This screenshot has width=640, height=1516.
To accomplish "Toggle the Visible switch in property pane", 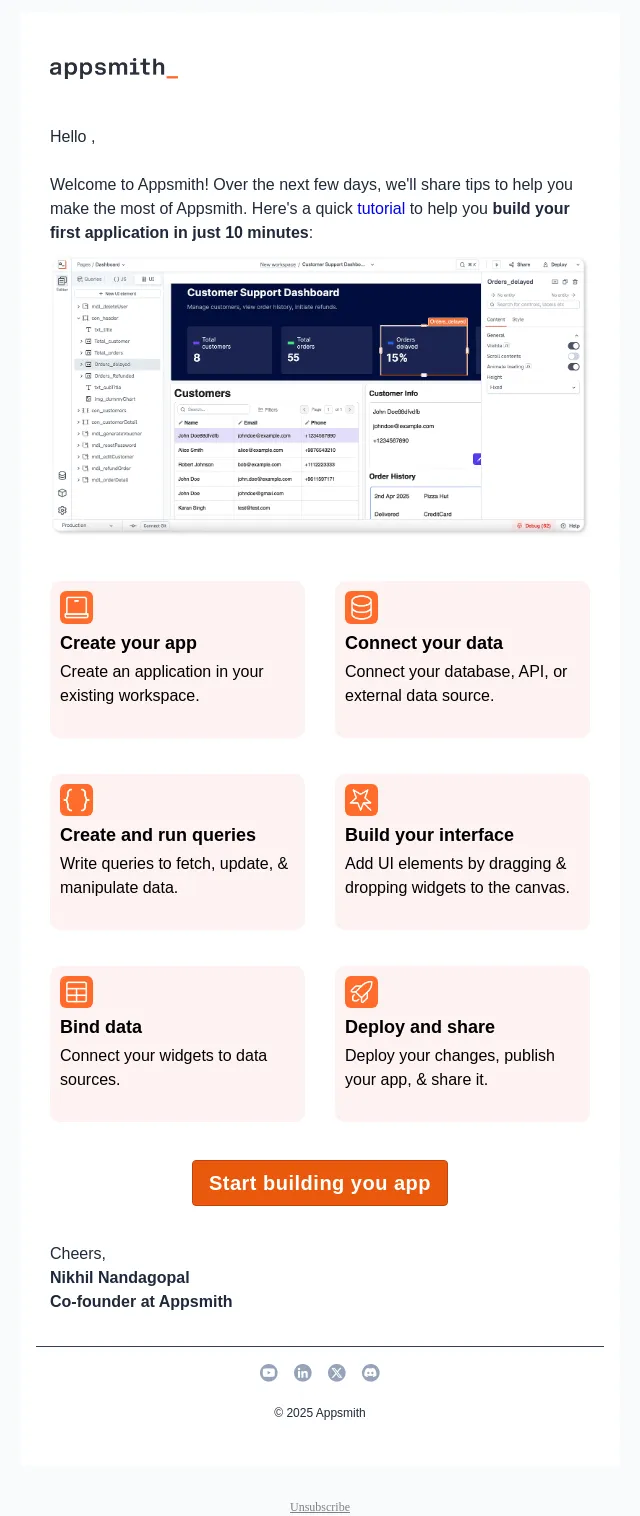I will (x=574, y=345).
